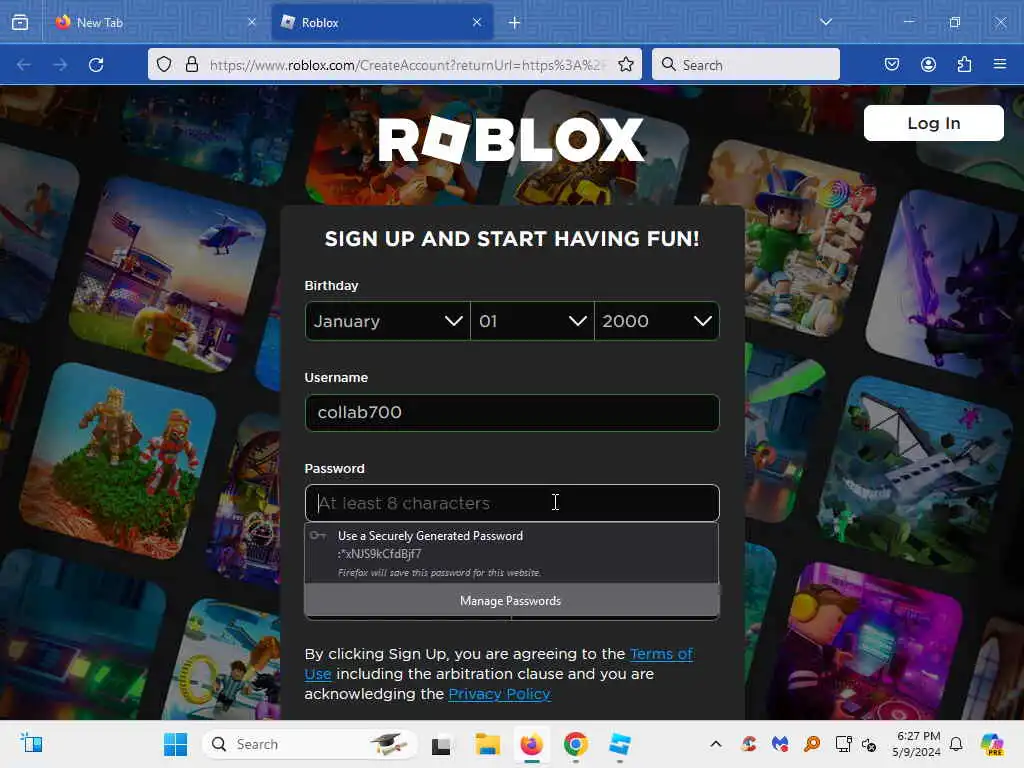This screenshot has width=1024, height=768.
Task: Open the blue app icon beside Chrome
Action: (620, 744)
